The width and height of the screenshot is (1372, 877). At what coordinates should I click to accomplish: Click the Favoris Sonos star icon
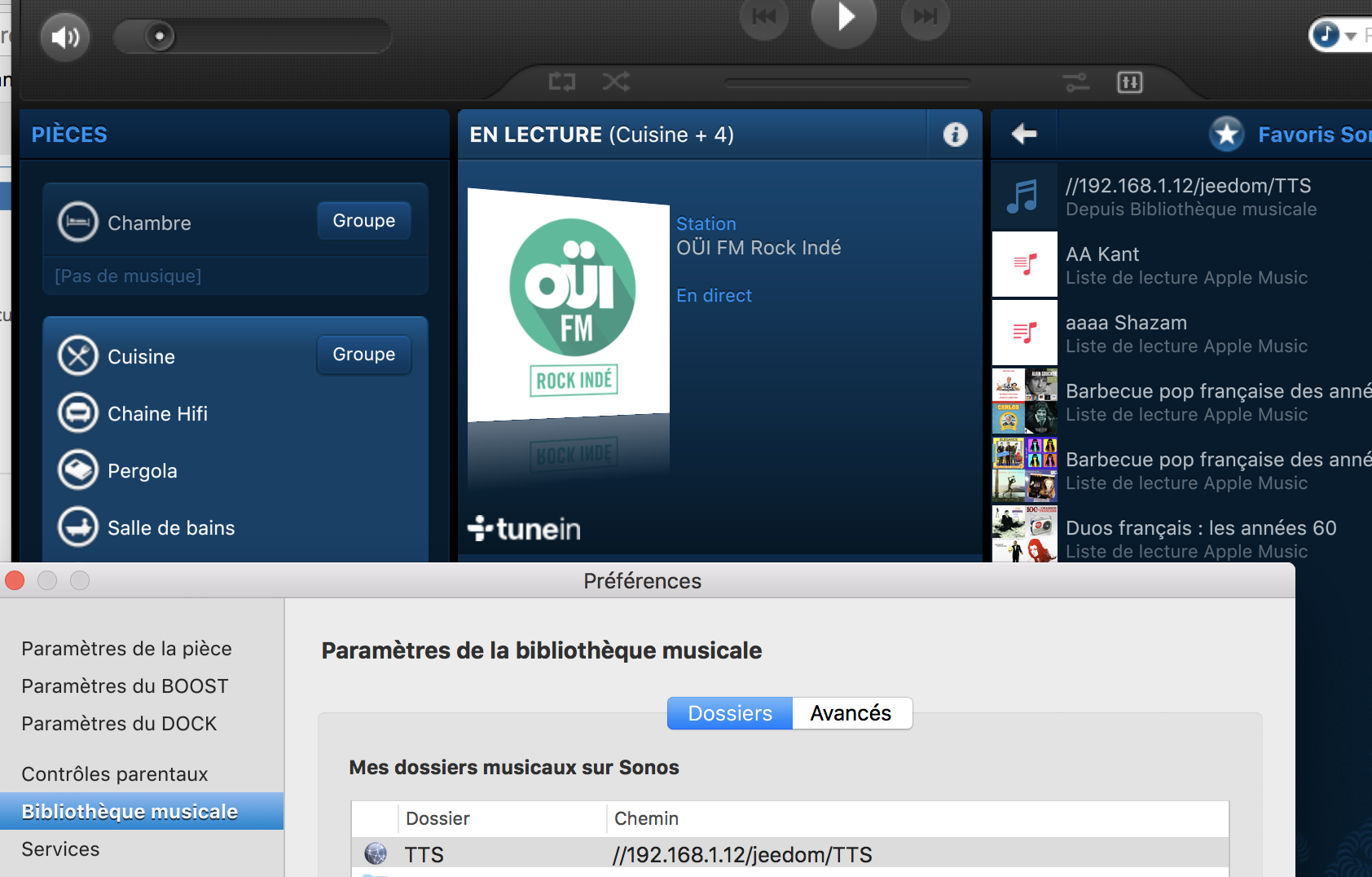pyautogui.click(x=1227, y=134)
